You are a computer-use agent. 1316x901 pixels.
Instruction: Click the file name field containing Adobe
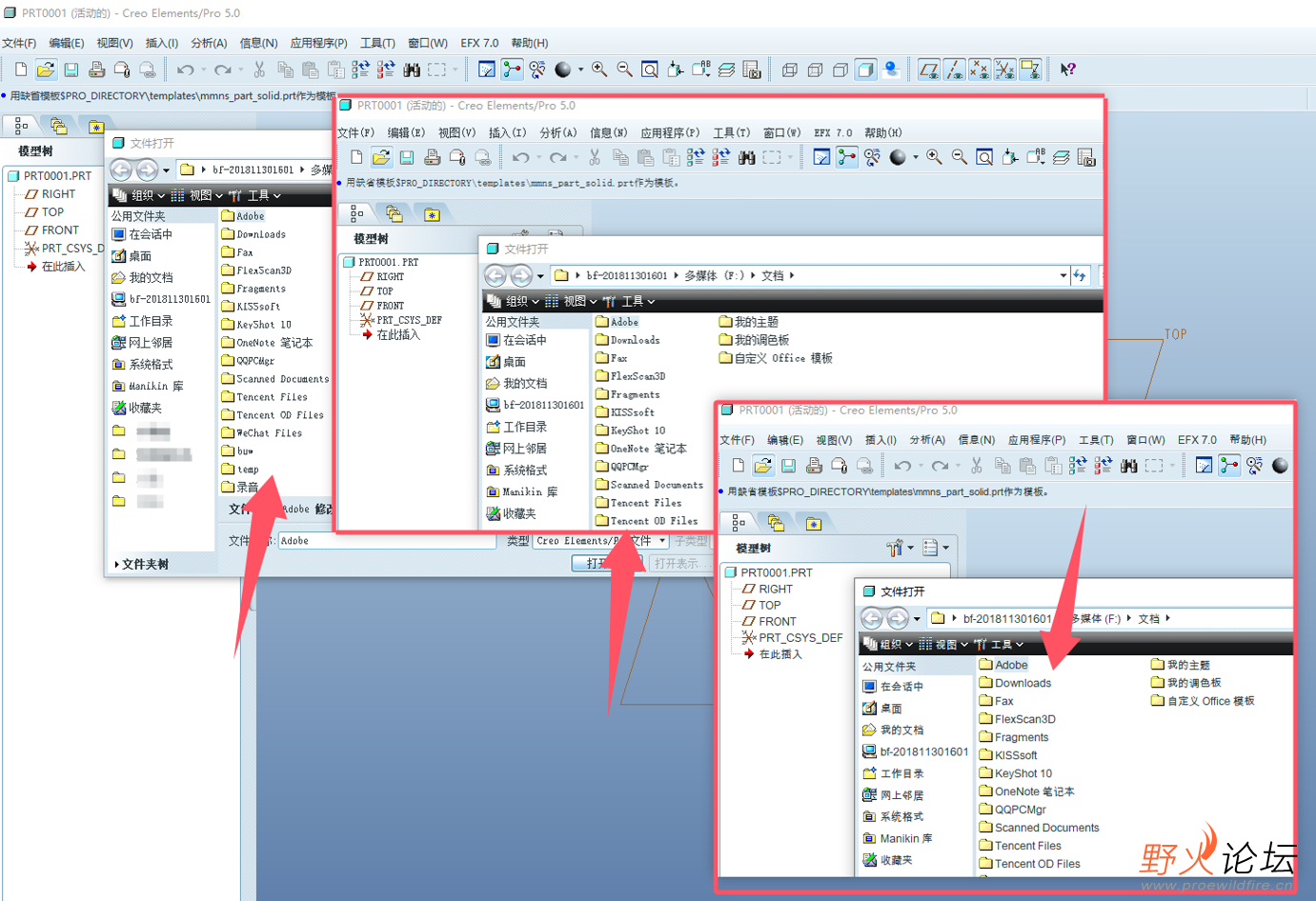tap(387, 541)
